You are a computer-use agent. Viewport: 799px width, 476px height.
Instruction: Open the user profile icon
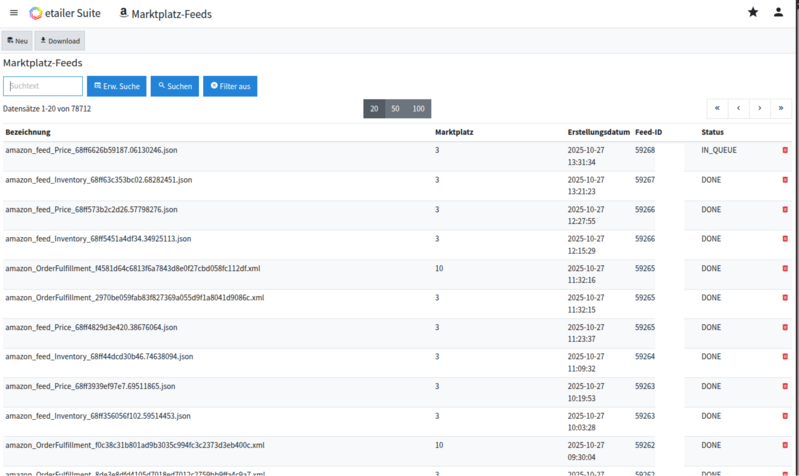[x=779, y=13]
